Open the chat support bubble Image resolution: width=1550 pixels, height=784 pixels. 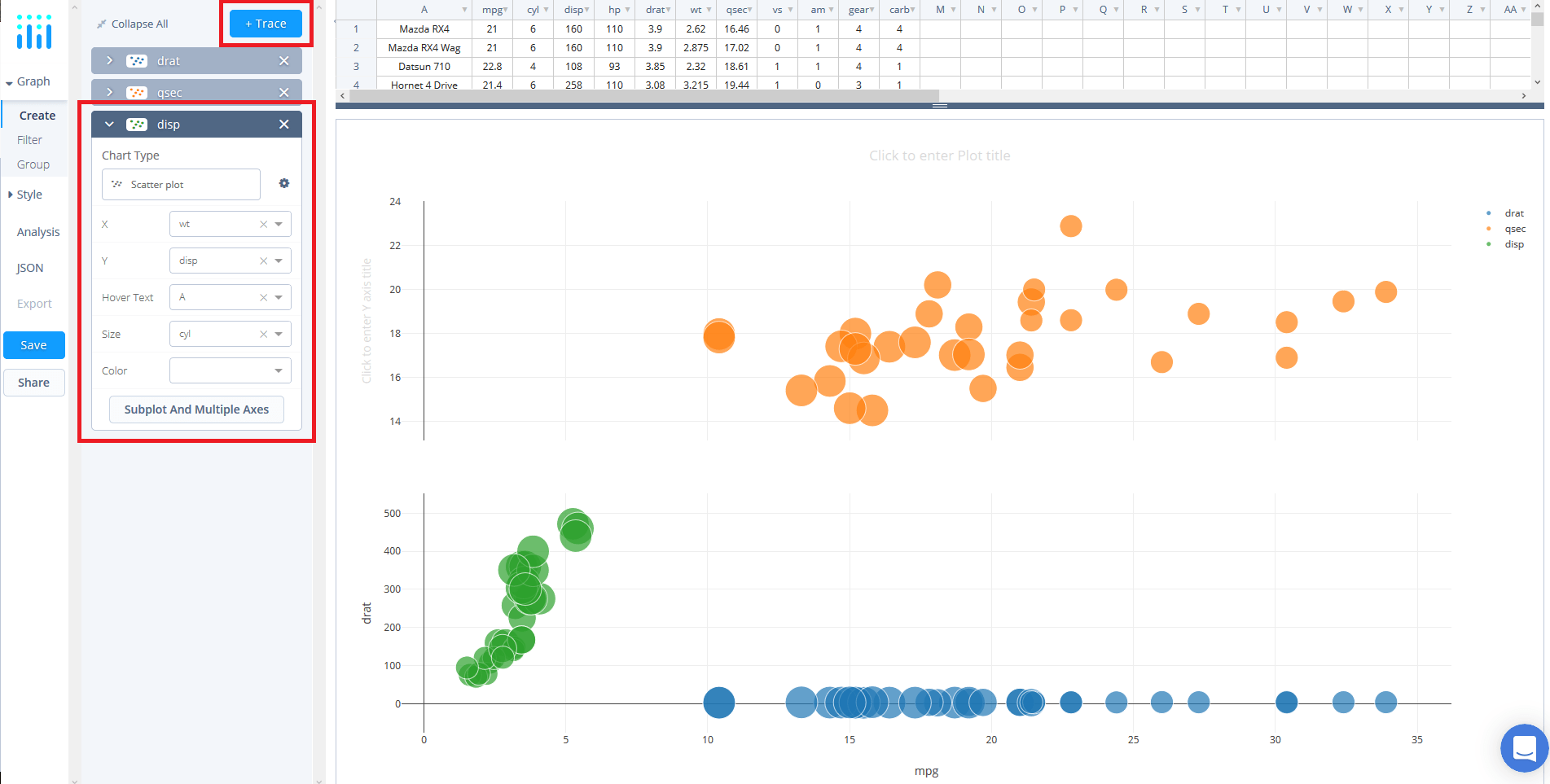1523,747
